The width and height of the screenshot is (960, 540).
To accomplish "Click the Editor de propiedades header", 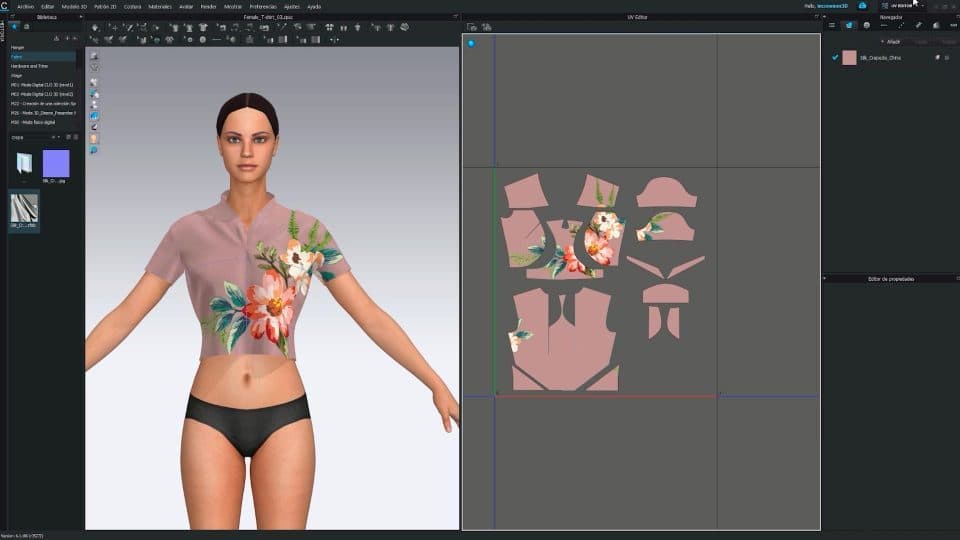I will pos(891,279).
